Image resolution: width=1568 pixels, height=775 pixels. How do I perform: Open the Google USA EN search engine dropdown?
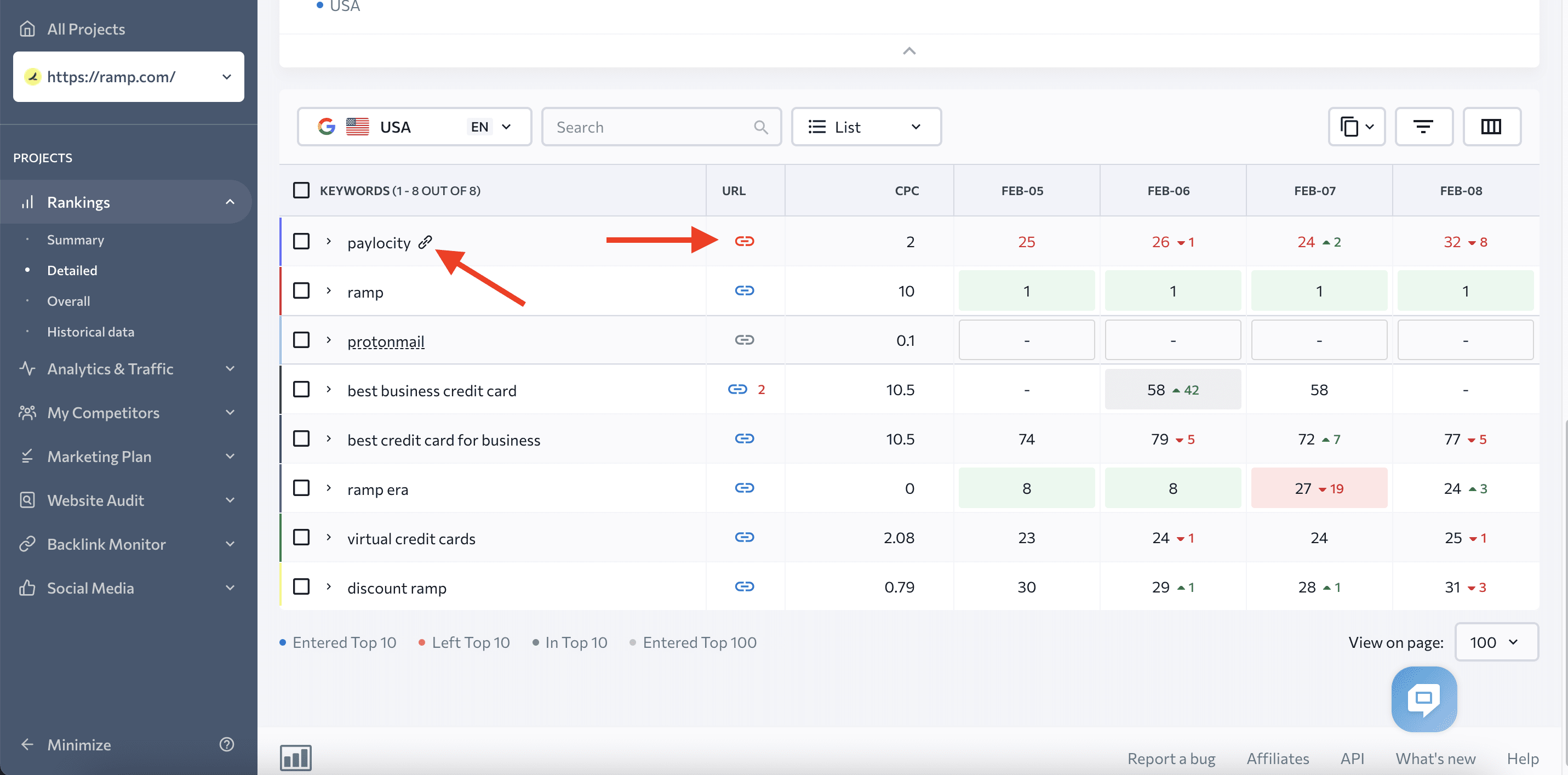(414, 127)
